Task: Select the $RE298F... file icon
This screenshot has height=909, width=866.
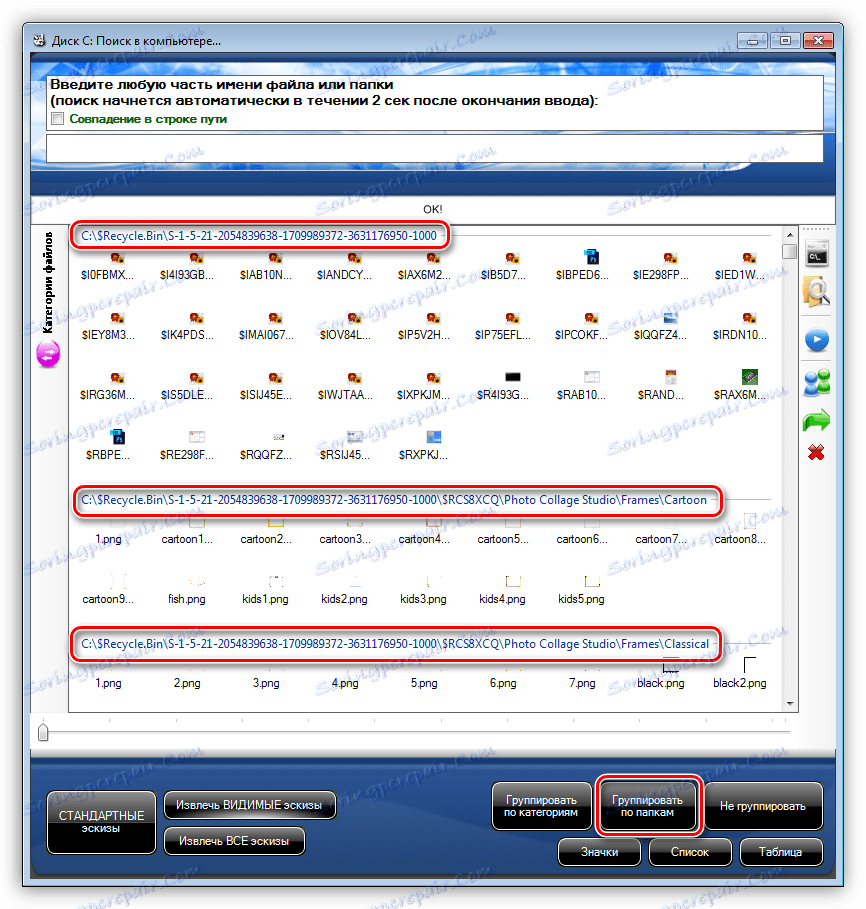Action: pos(197,437)
